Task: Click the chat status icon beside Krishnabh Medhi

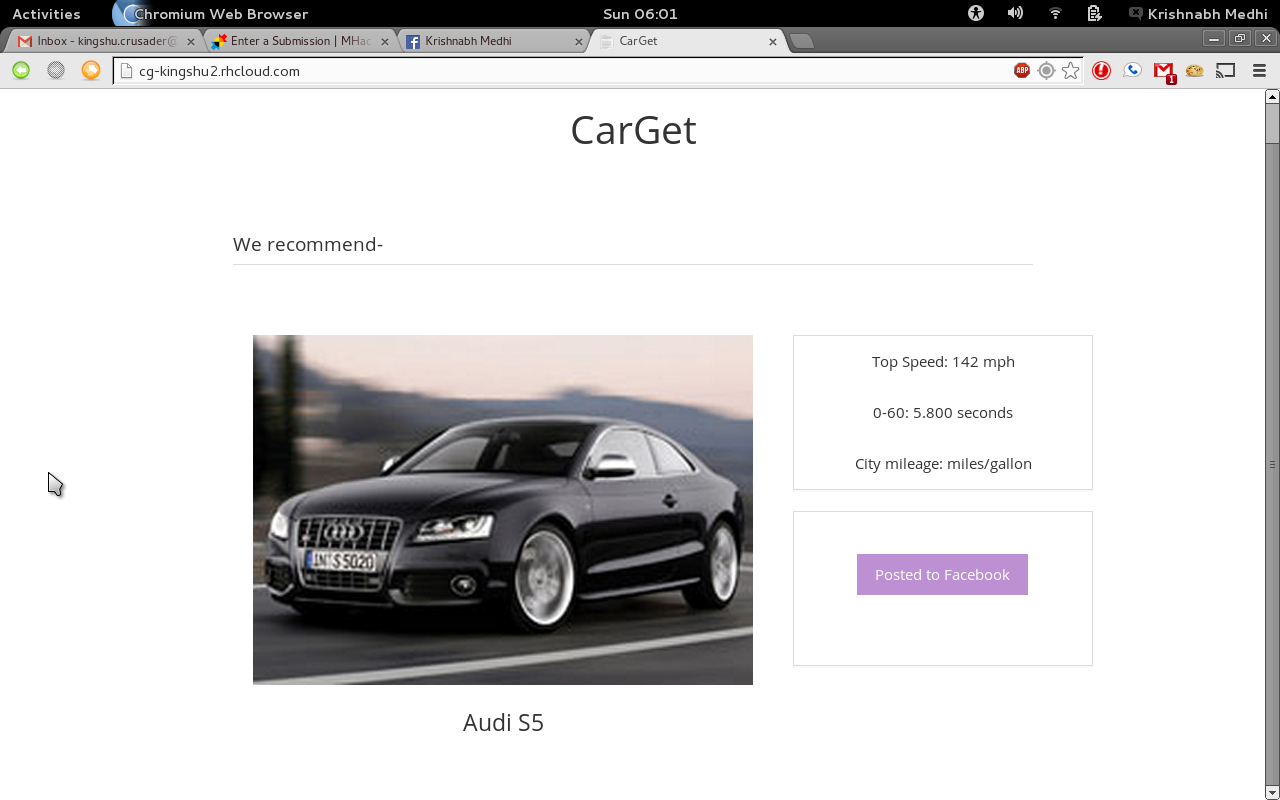Action: click(1136, 13)
